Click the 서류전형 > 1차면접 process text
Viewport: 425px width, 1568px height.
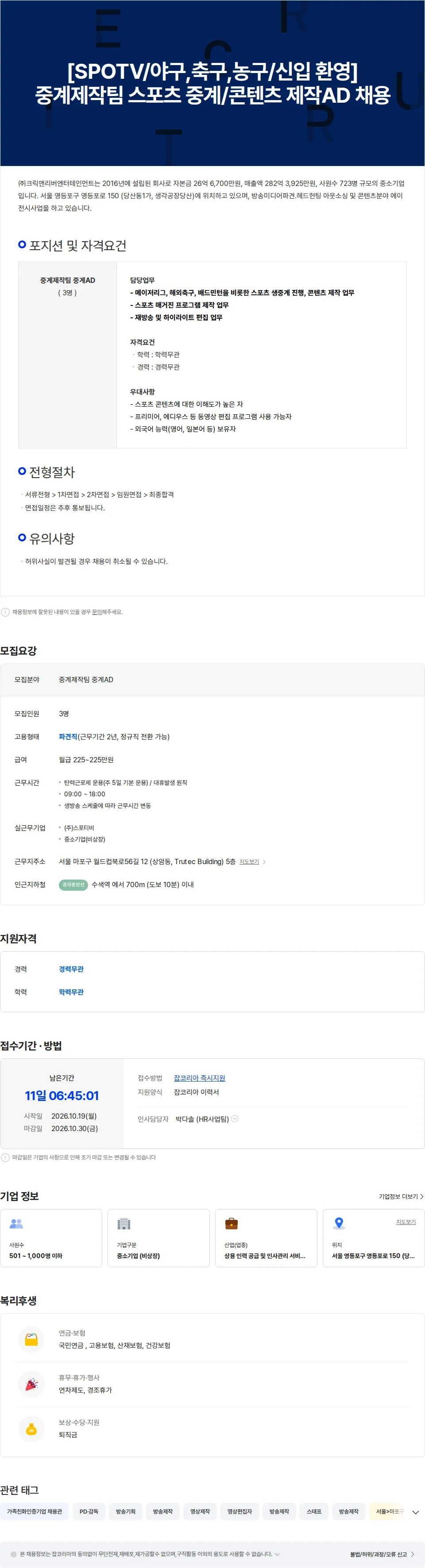tap(99, 495)
